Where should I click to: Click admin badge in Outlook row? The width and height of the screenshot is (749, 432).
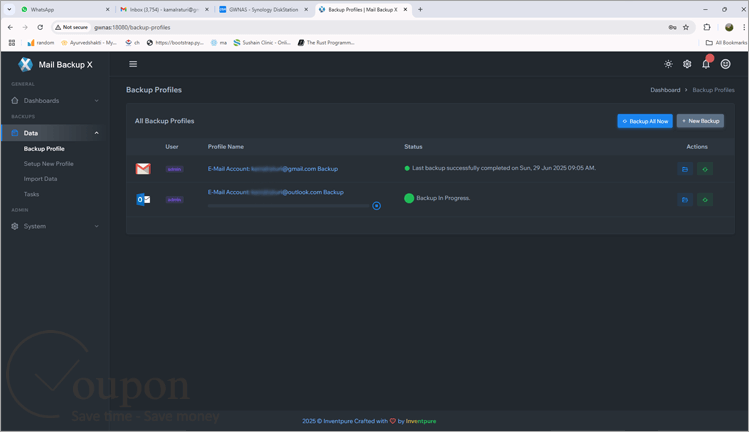[x=174, y=200]
